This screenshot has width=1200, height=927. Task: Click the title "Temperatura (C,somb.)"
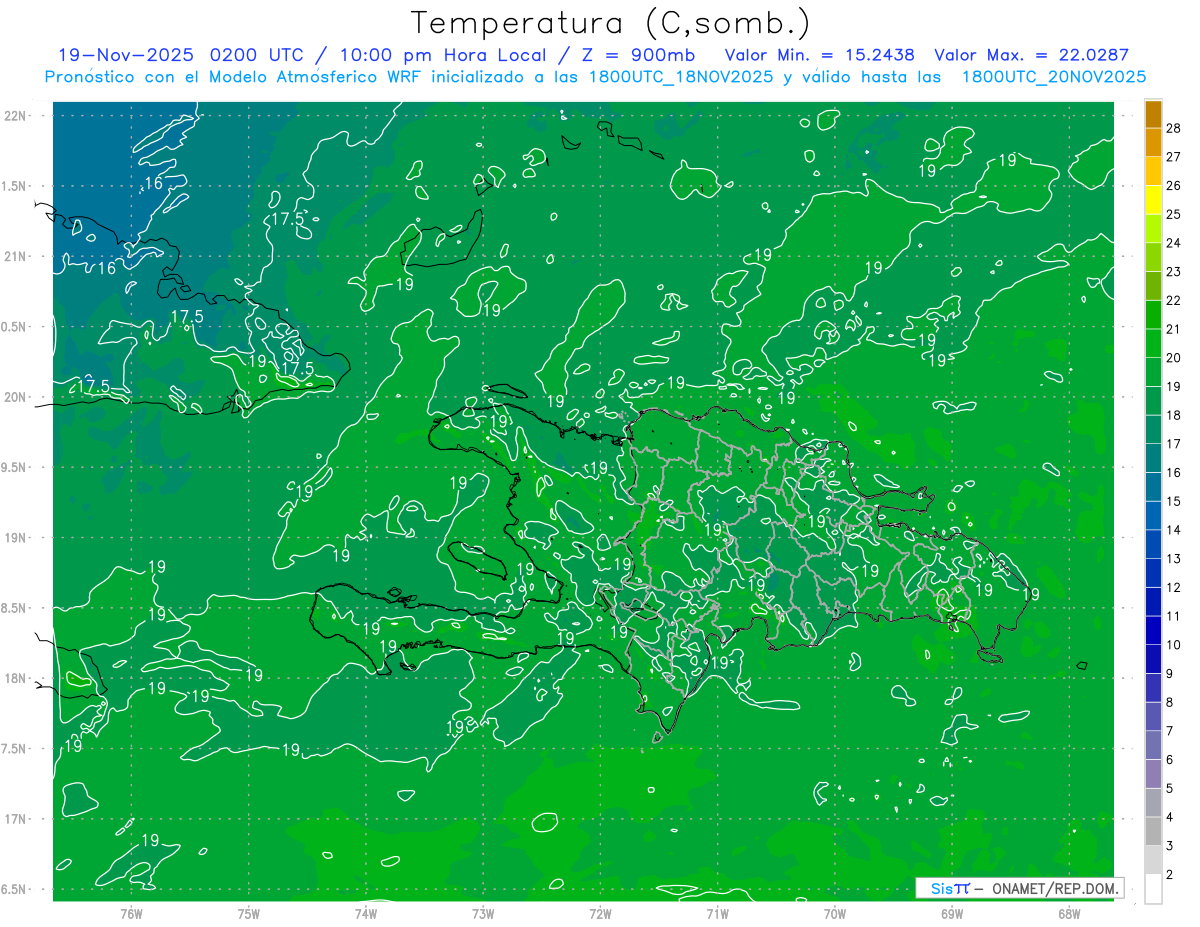(611, 23)
